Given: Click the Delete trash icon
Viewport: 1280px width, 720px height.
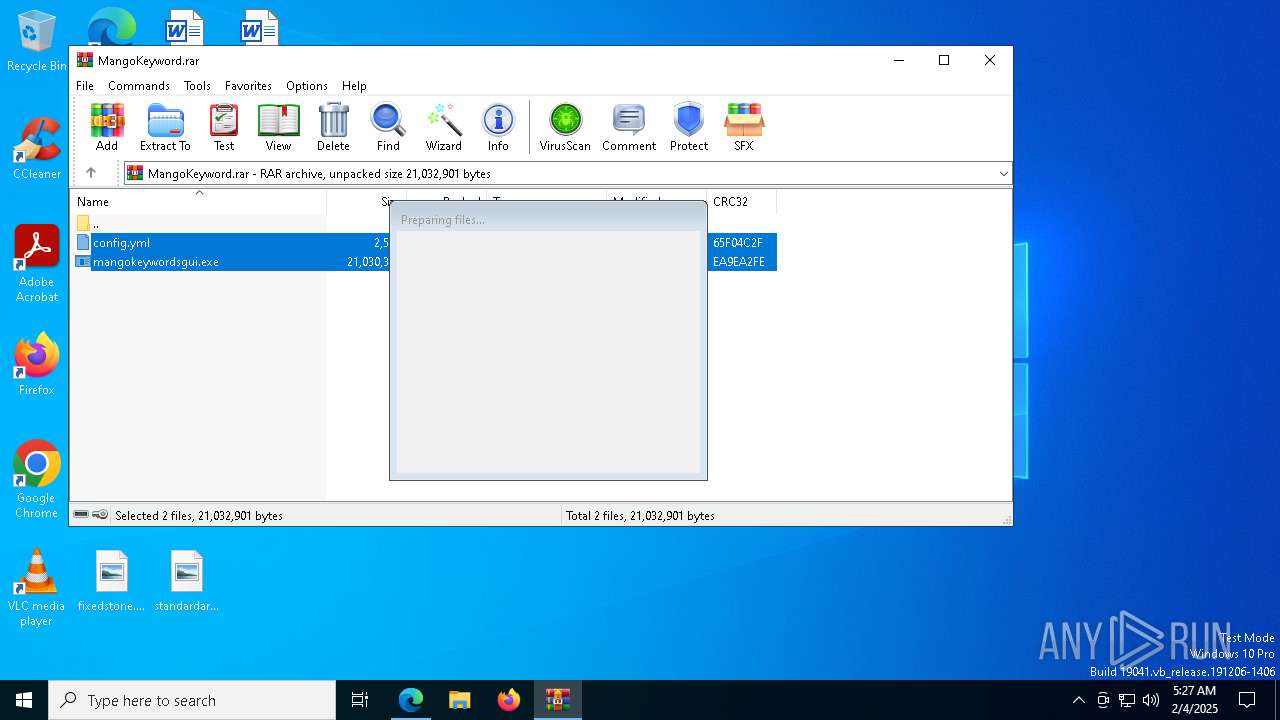Looking at the screenshot, I should [x=333, y=127].
